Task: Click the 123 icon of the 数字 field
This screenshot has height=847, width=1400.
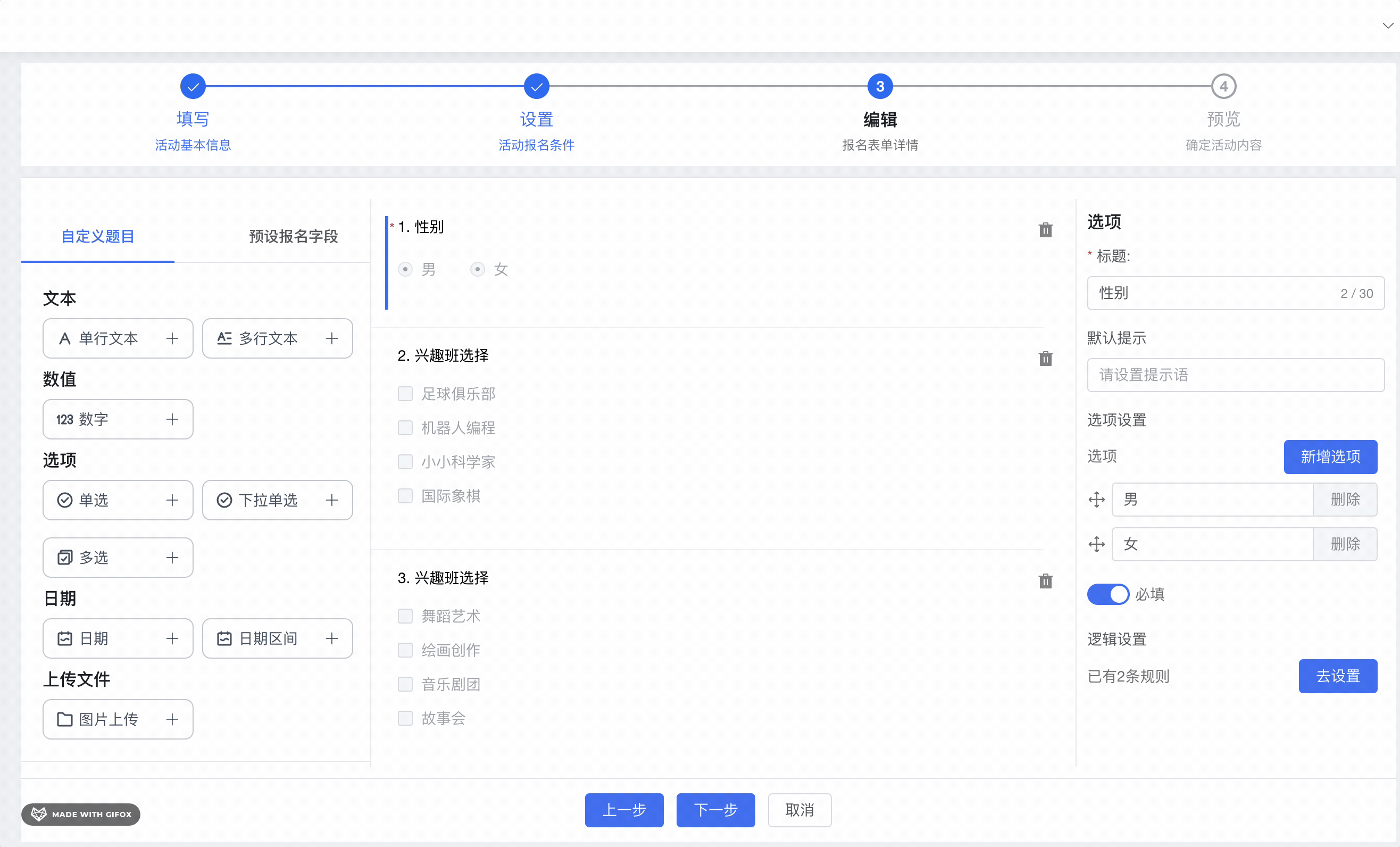Action: (x=65, y=420)
